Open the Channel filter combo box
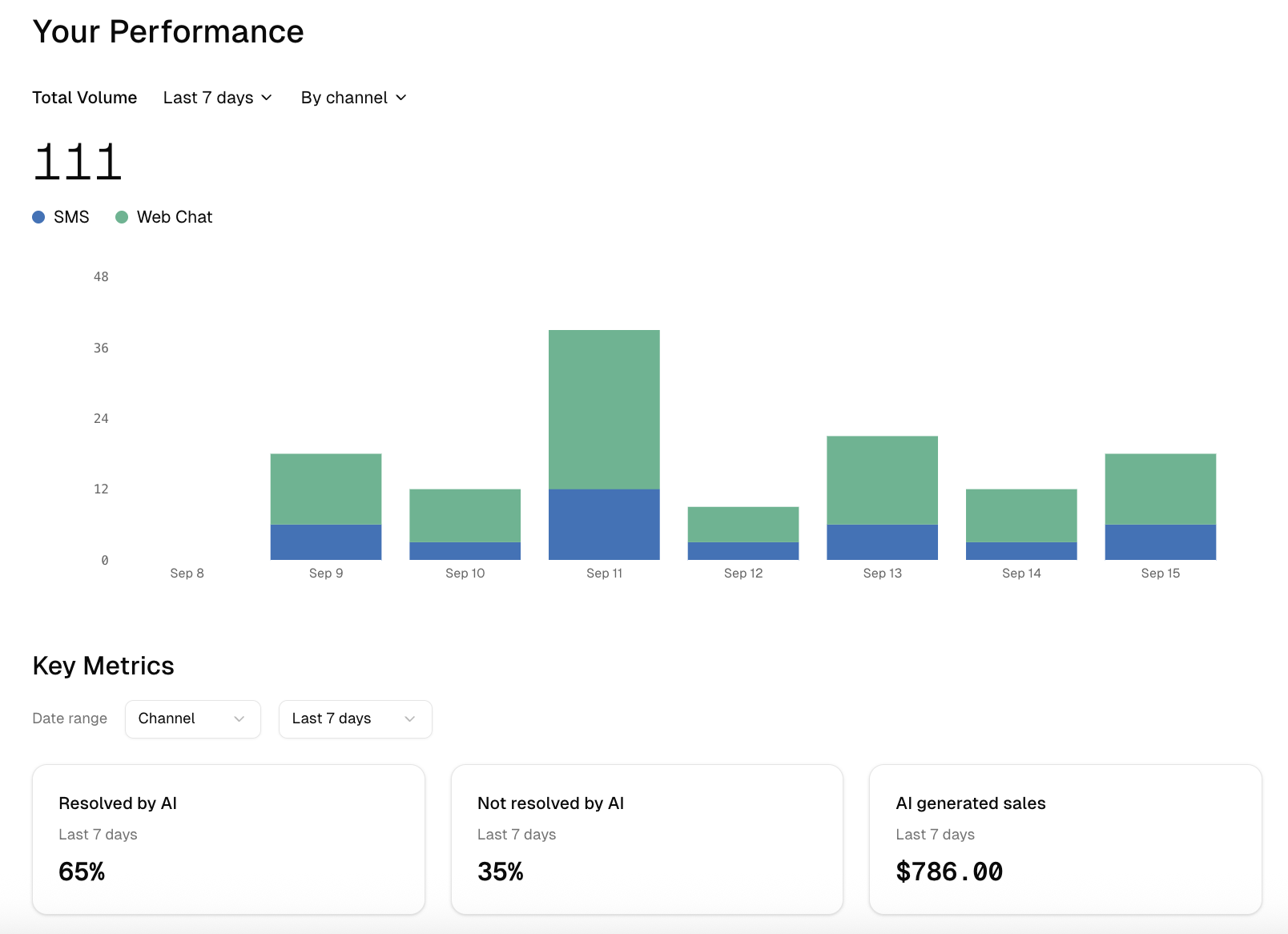This screenshot has width=1288, height=934. 192,719
